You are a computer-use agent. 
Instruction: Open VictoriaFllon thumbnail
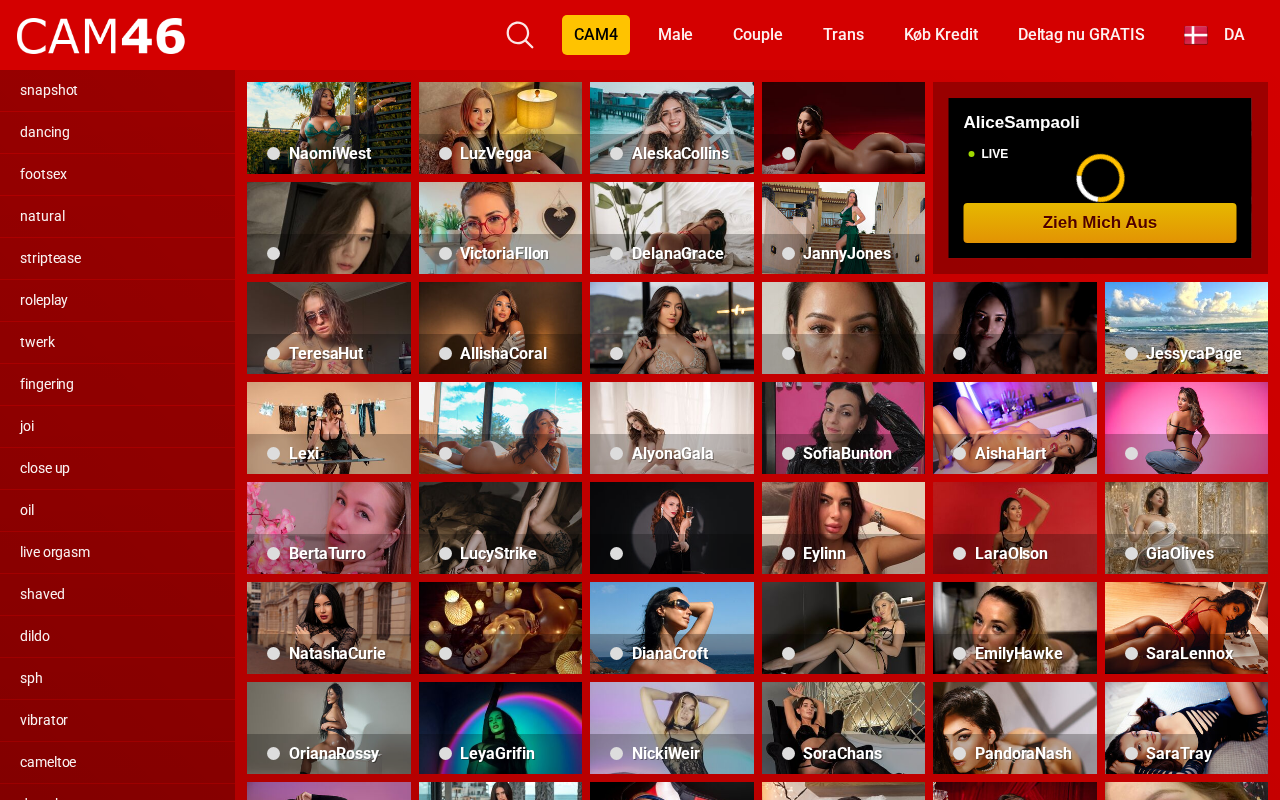(500, 228)
